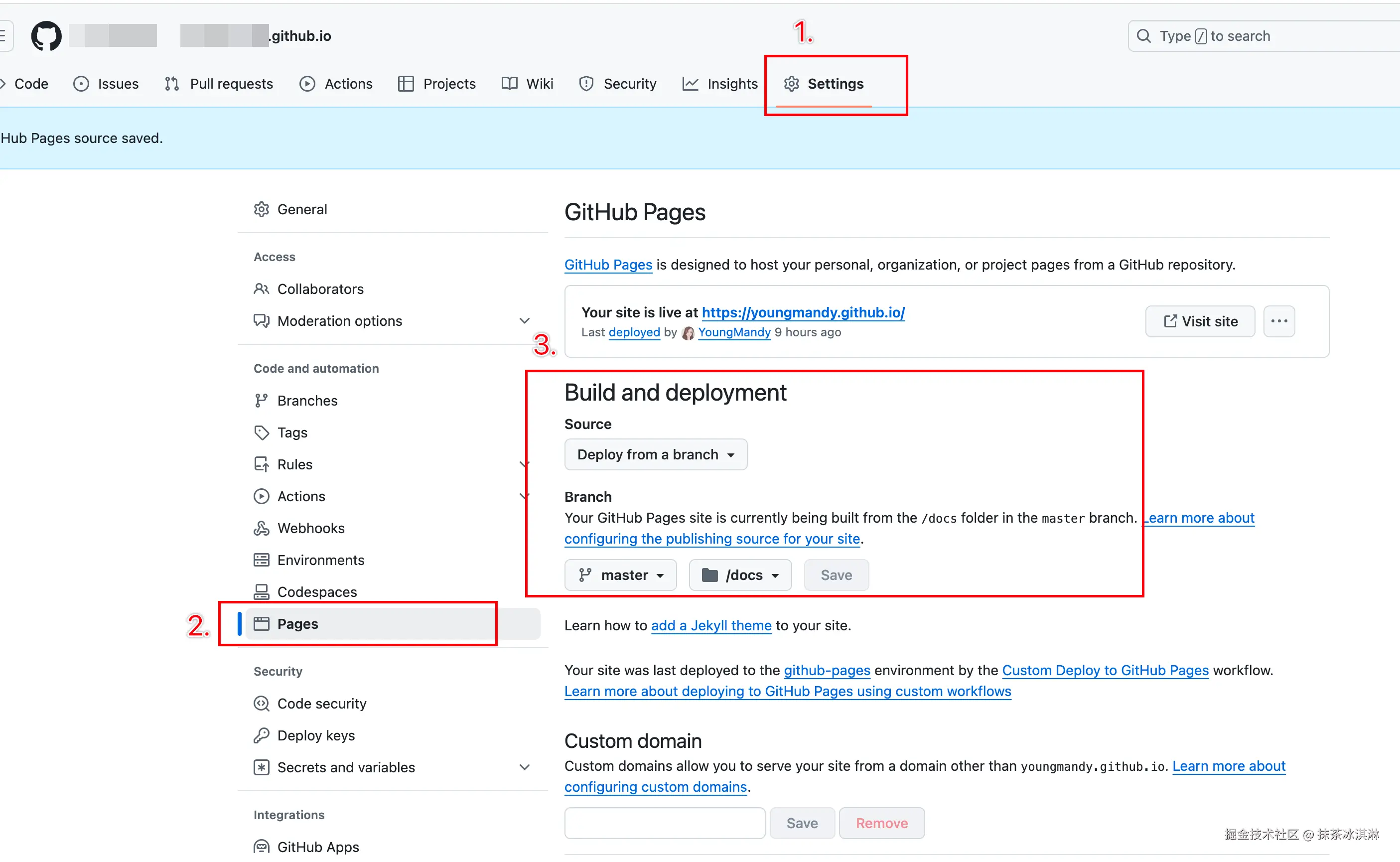Switch to the Insights tab
Viewport: 1400px width, 862px height.
(720, 84)
